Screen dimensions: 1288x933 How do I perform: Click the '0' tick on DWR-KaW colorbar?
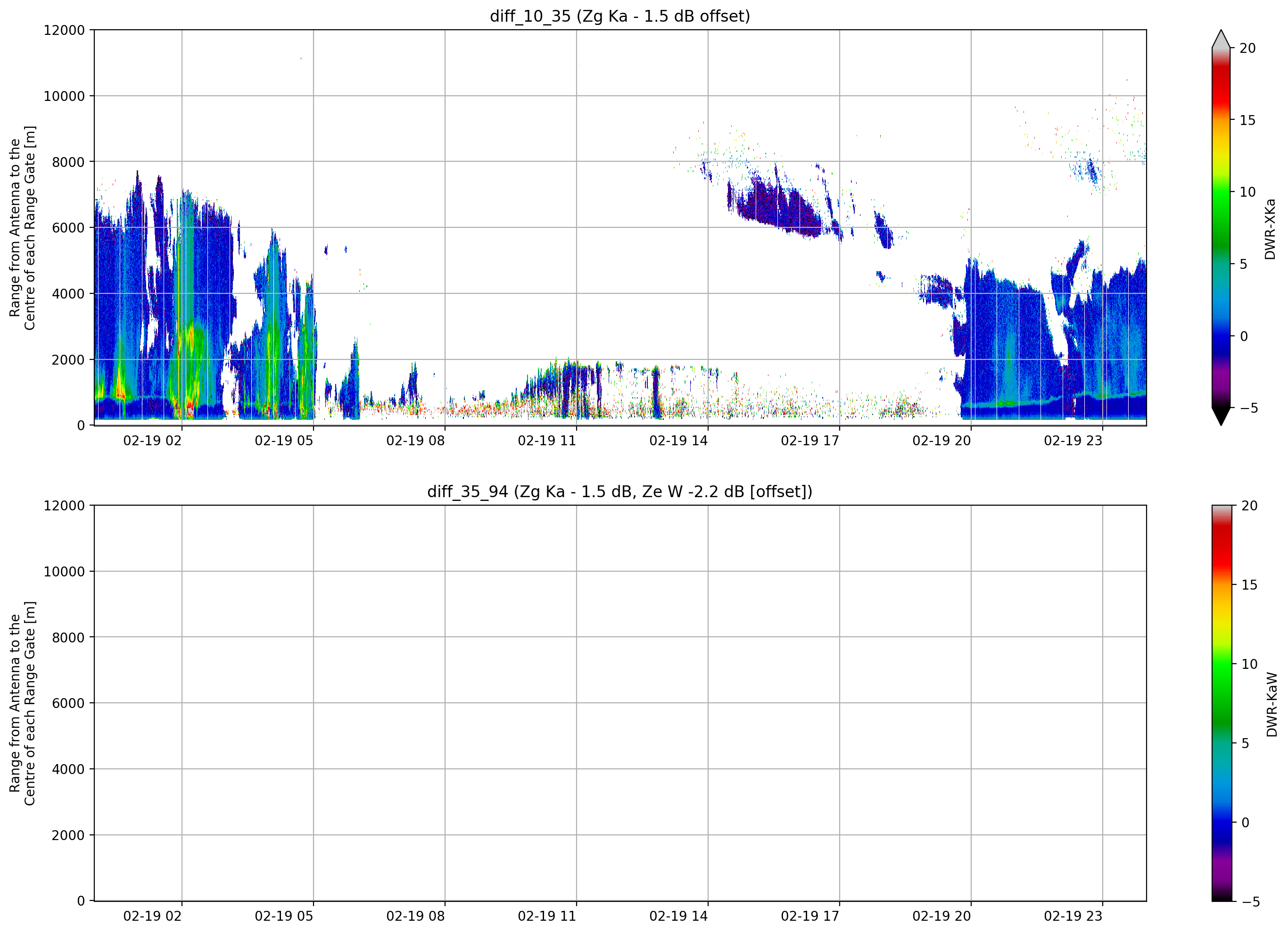click(x=1246, y=822)
